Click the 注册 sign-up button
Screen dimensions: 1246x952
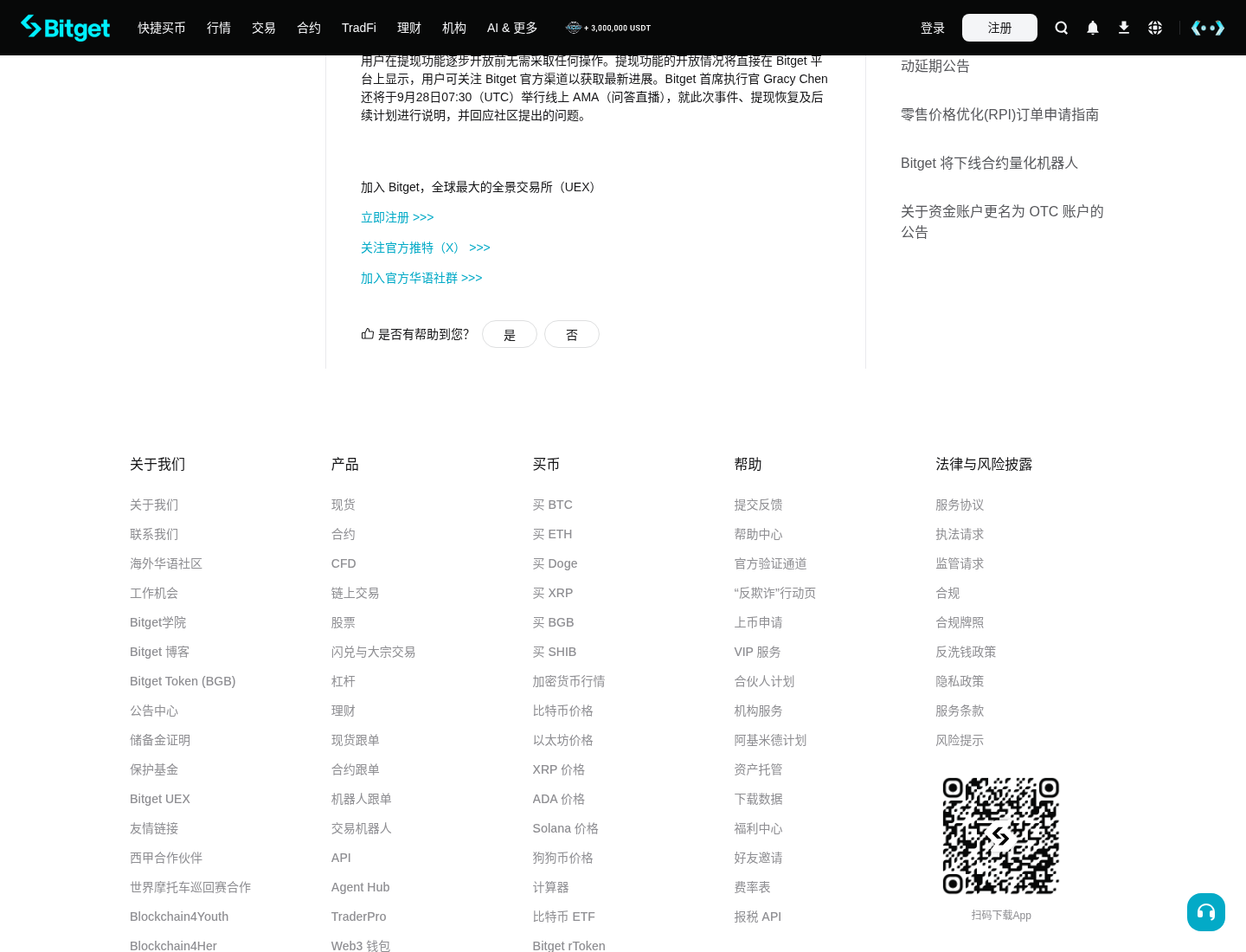pos(999,28)
